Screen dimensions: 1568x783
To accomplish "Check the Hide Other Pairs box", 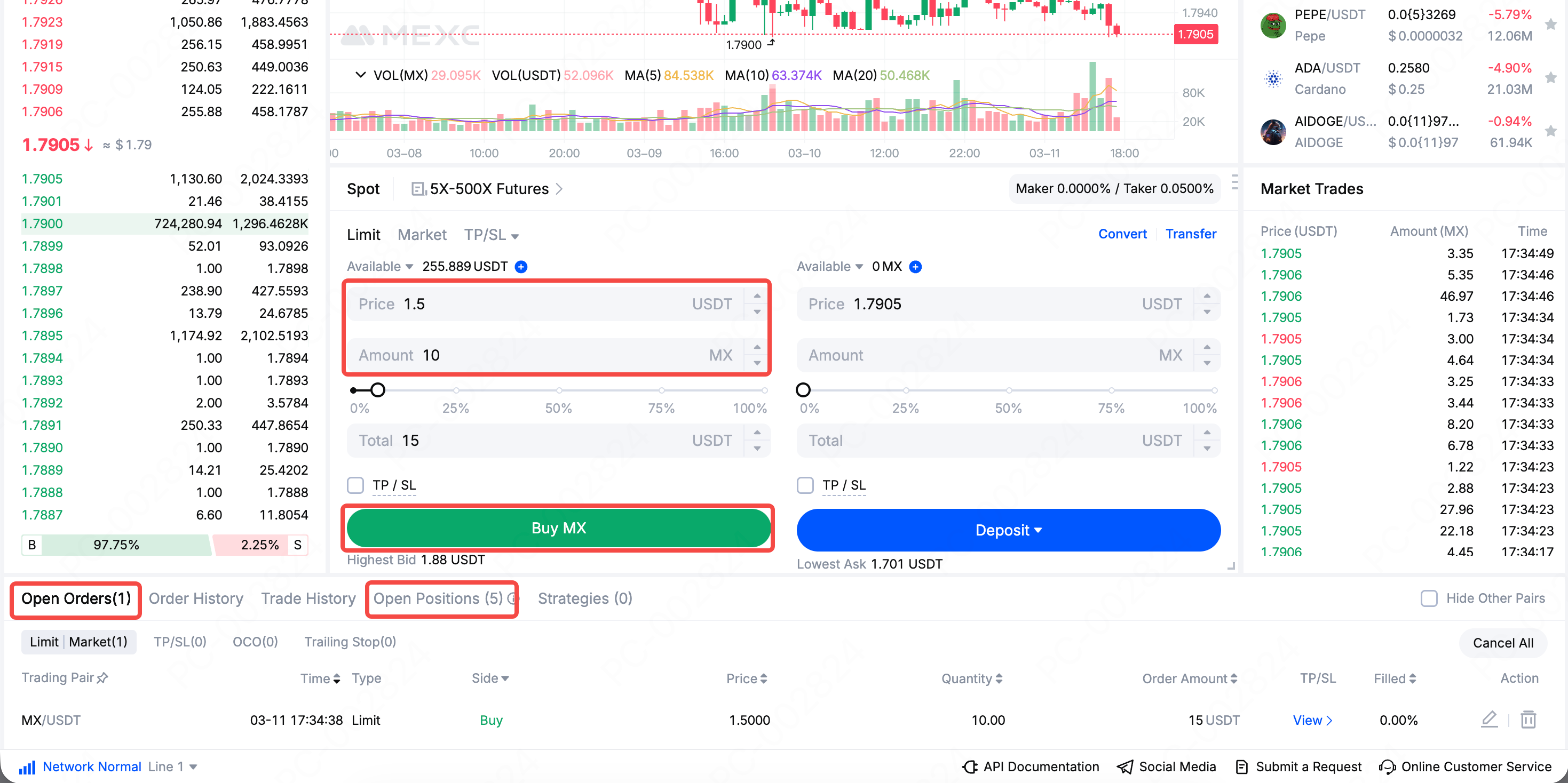I will 1429,598.
